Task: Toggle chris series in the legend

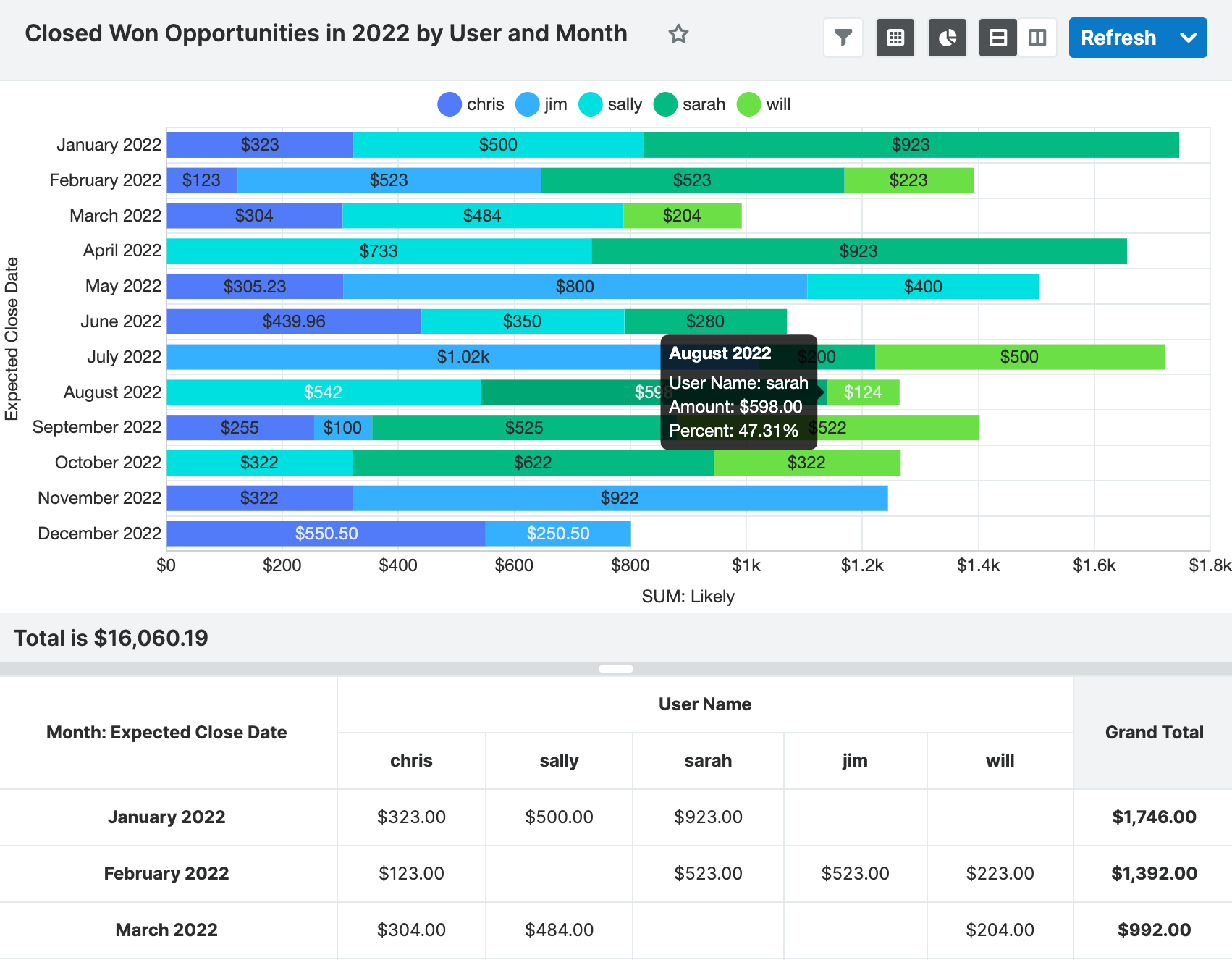Action: point(471,104)
